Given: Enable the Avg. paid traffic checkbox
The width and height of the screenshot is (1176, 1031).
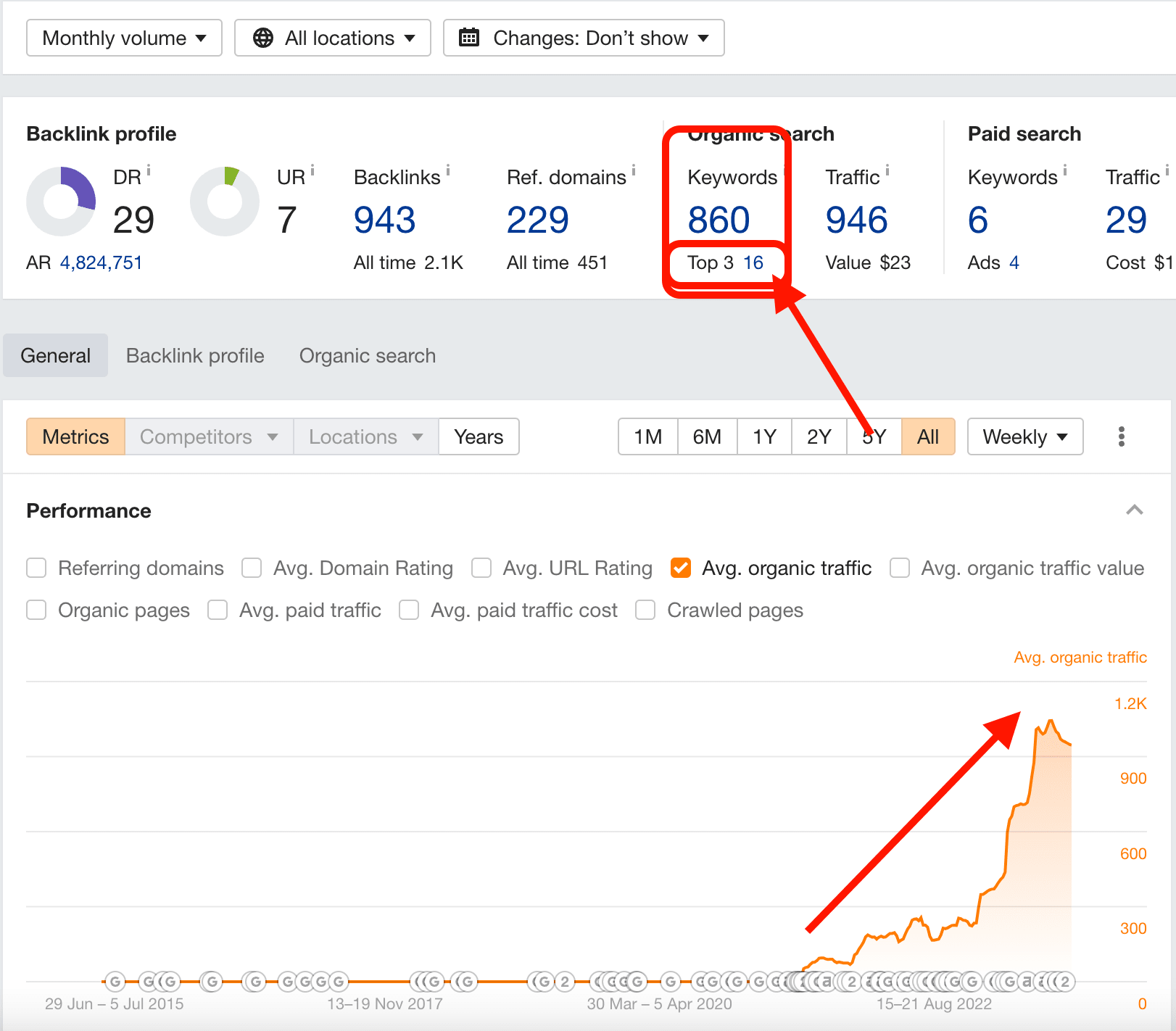Looking at the screenshot, I should 218,610.
